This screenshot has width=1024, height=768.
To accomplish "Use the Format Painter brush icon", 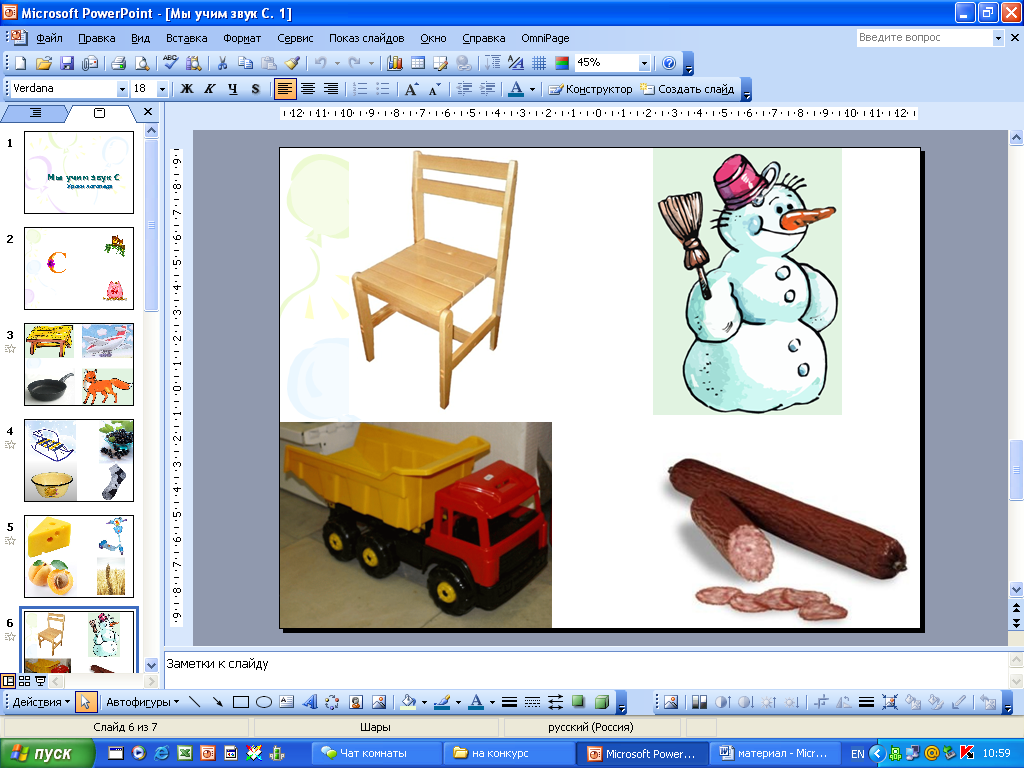I will click(292, 63).
